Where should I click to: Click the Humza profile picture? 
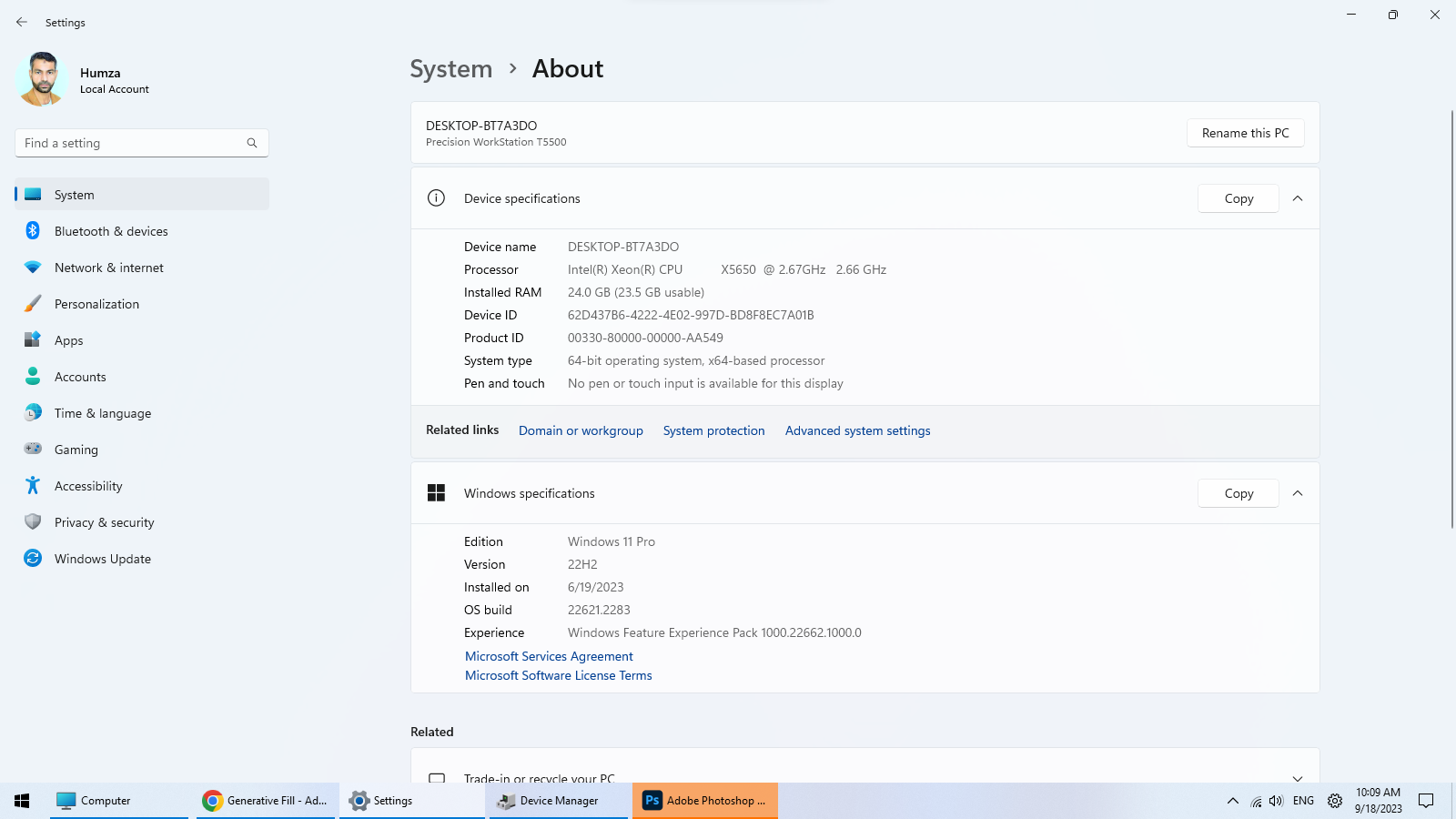point(42,79)
